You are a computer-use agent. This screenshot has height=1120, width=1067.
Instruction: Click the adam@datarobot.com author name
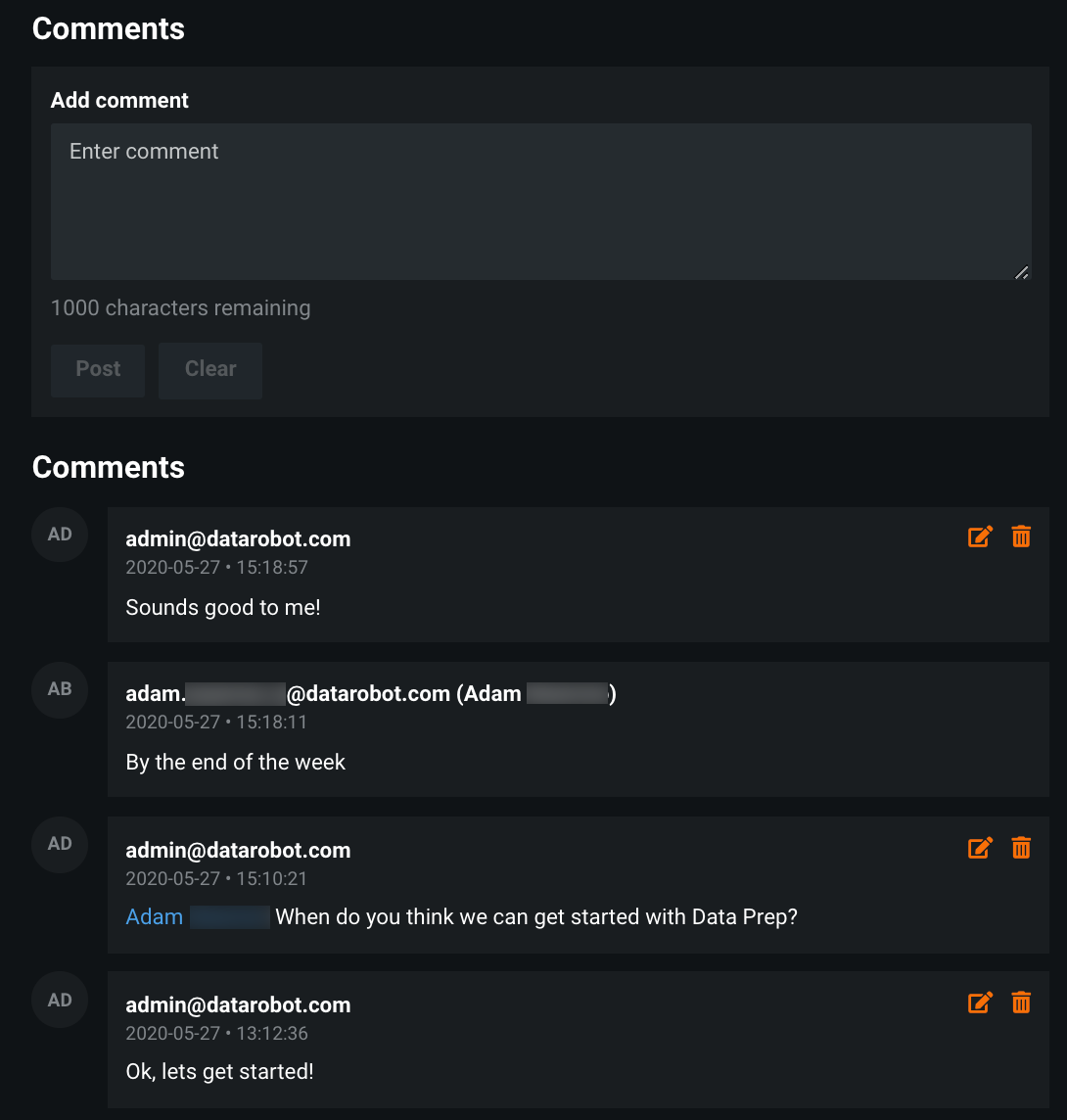(370, 694)
